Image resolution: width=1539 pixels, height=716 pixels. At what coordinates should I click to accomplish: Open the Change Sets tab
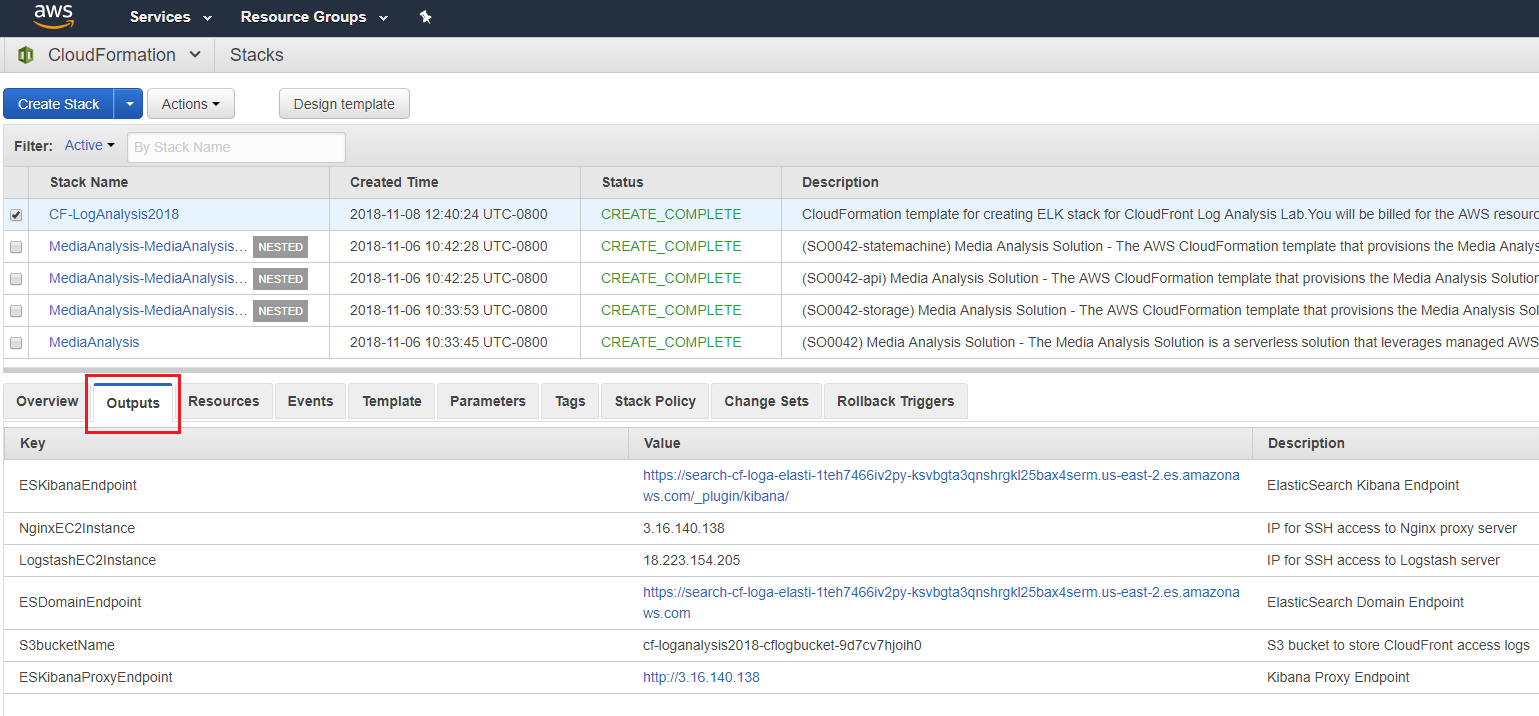pos(766,401)
